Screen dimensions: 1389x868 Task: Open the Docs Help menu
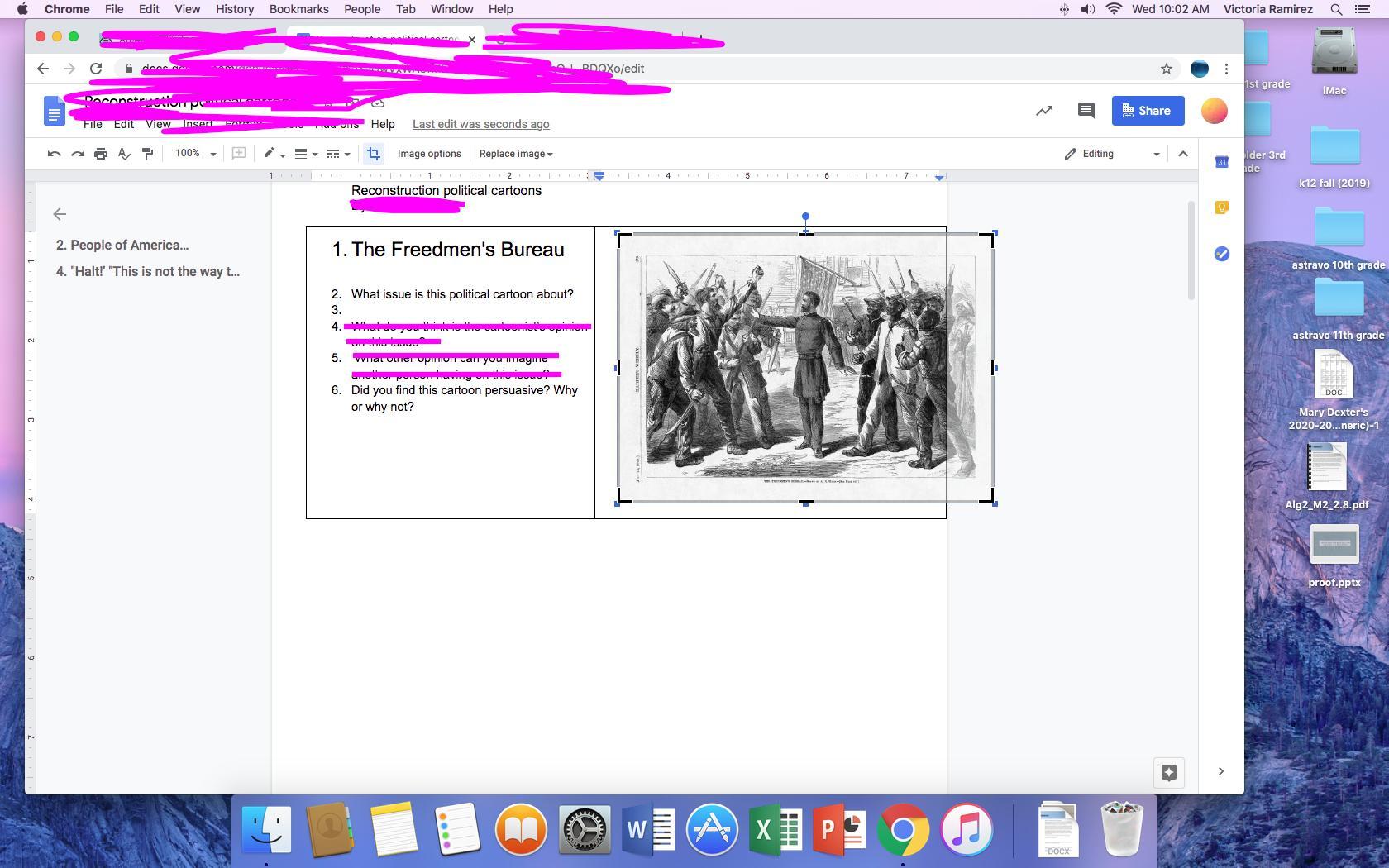[x=383, y=124]
